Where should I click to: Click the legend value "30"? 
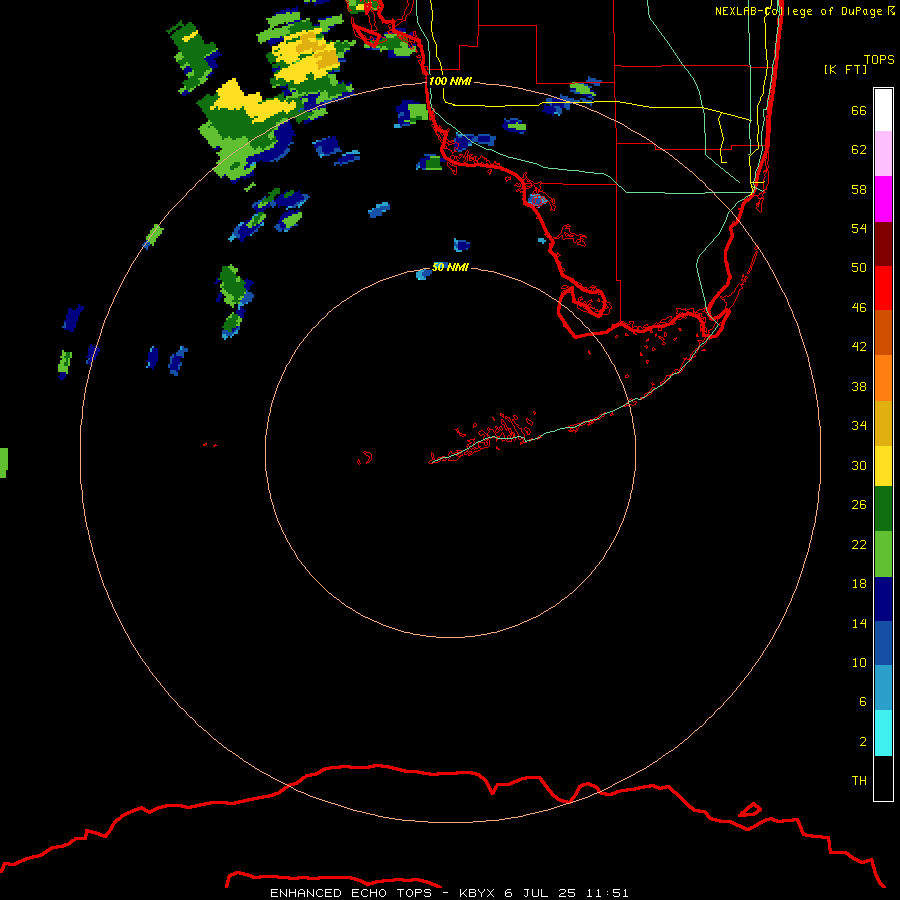859,465
